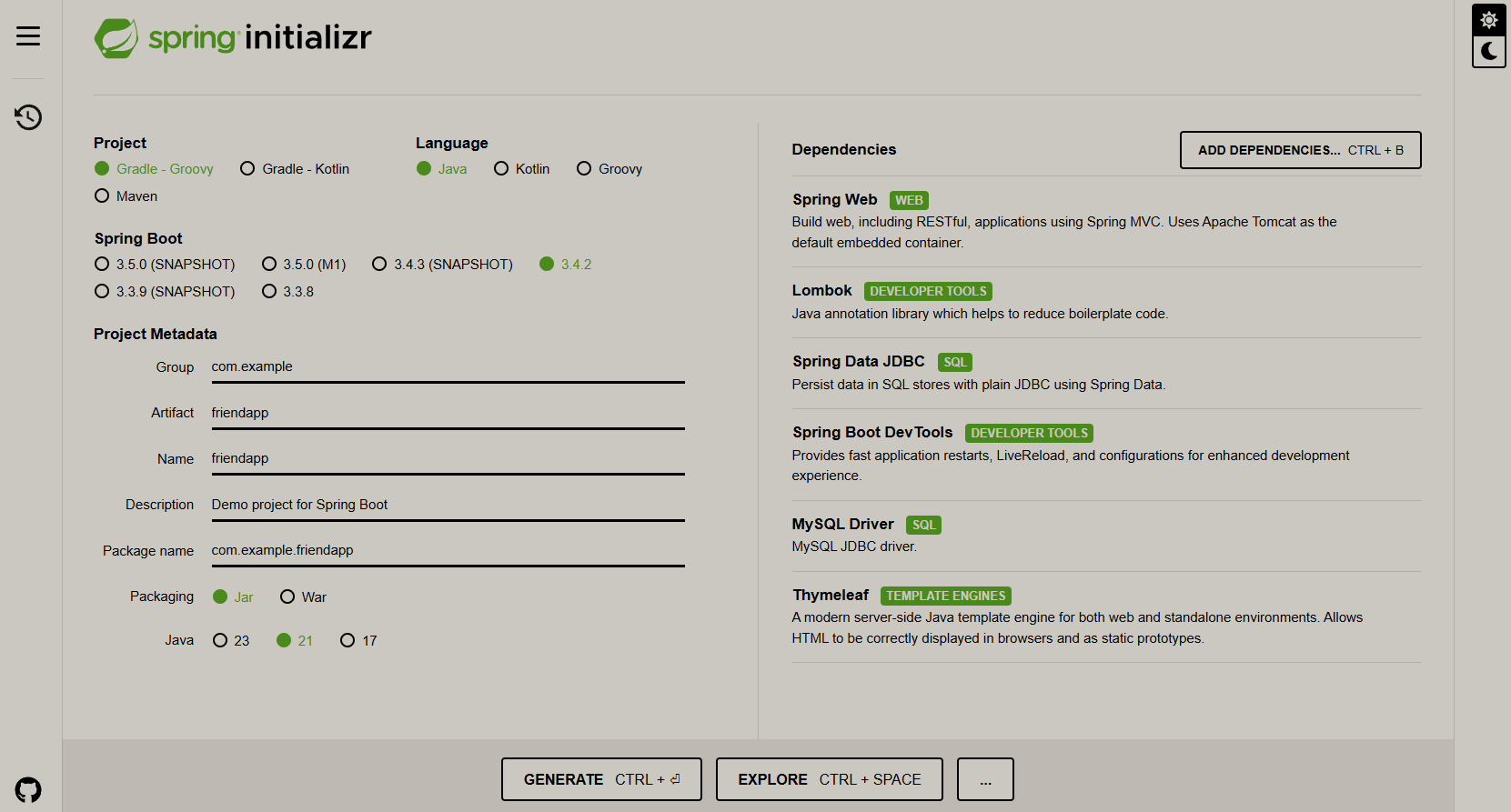Choose Jar packaging
The image size is (1511, 812).
click(x=233, y=597)
